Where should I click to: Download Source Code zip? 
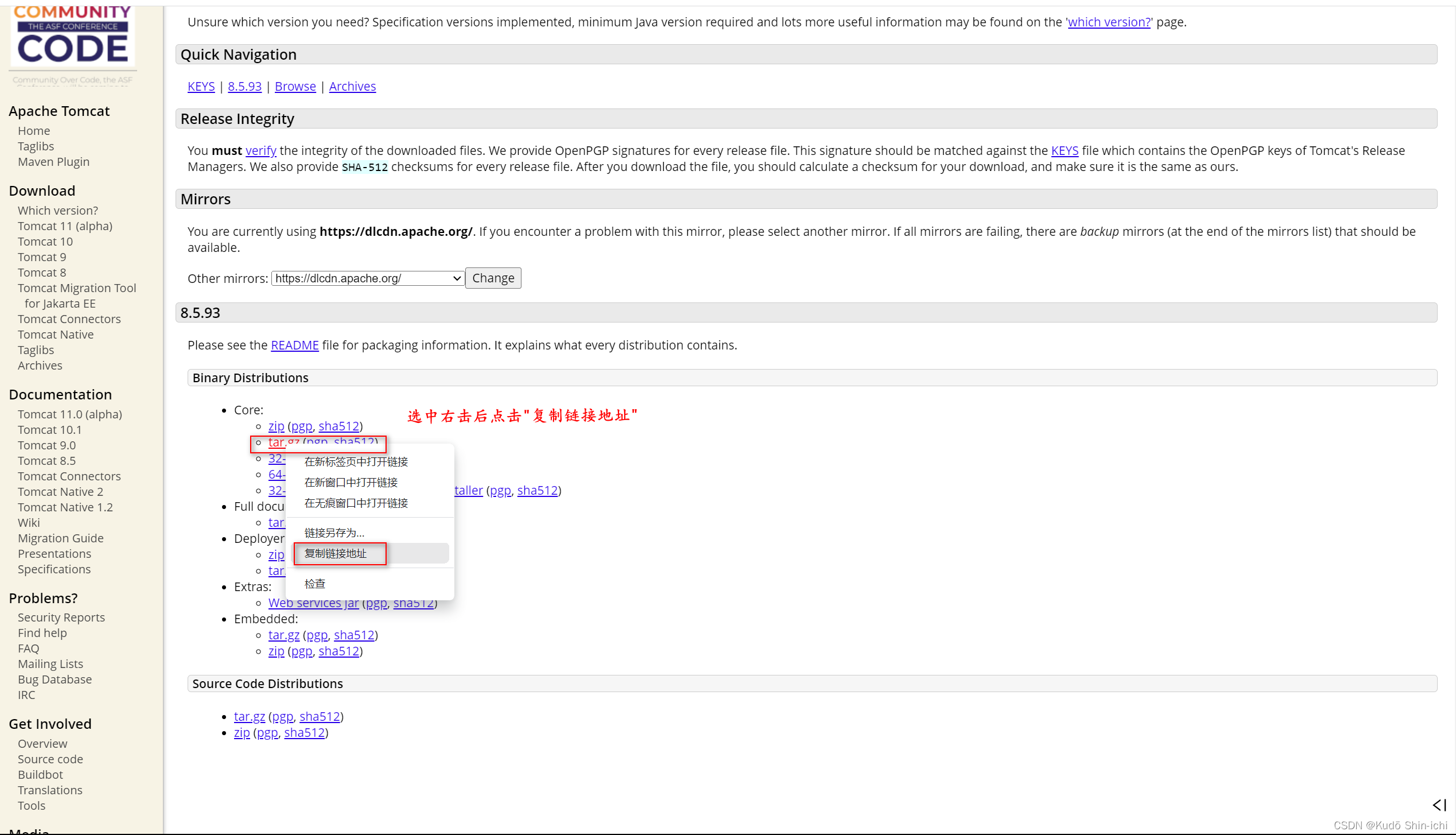click(x=242, y=733)
